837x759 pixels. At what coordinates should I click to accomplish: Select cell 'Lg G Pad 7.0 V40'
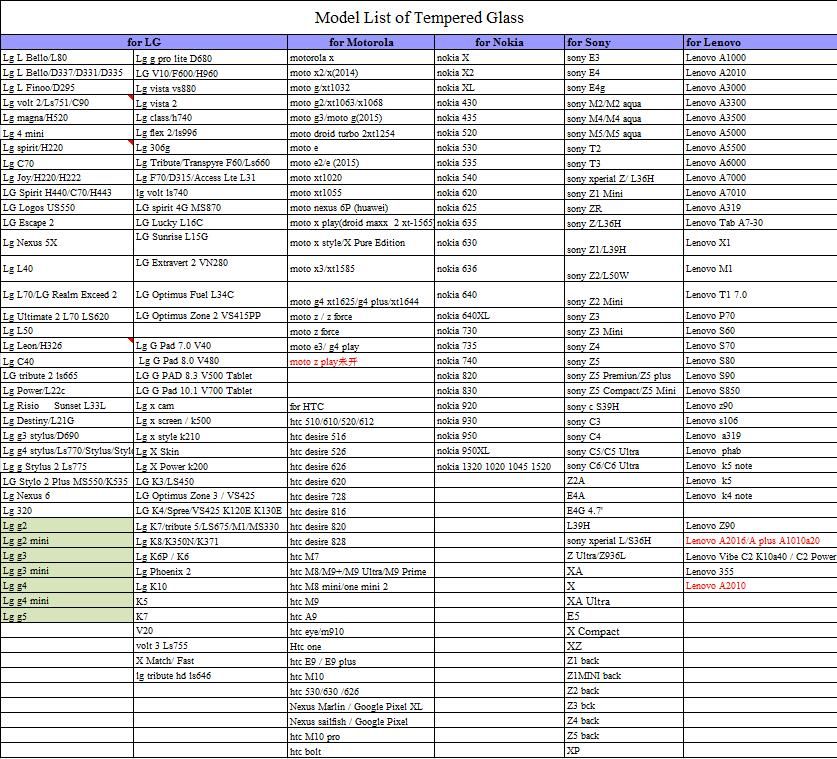click(x=210, y=345)
